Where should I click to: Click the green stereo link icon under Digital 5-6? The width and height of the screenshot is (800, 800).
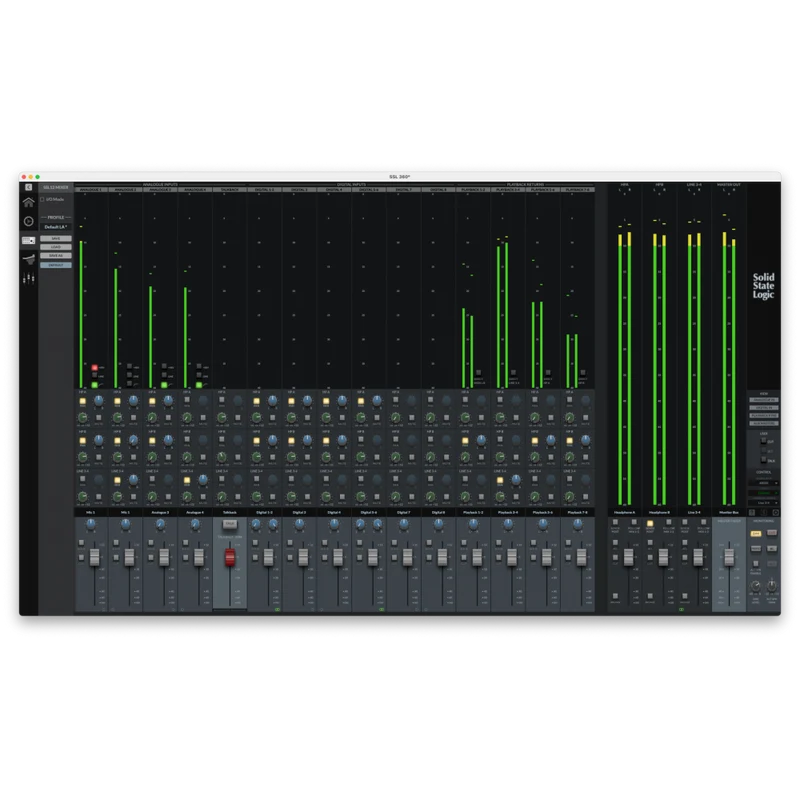click(x=382, y=609)
